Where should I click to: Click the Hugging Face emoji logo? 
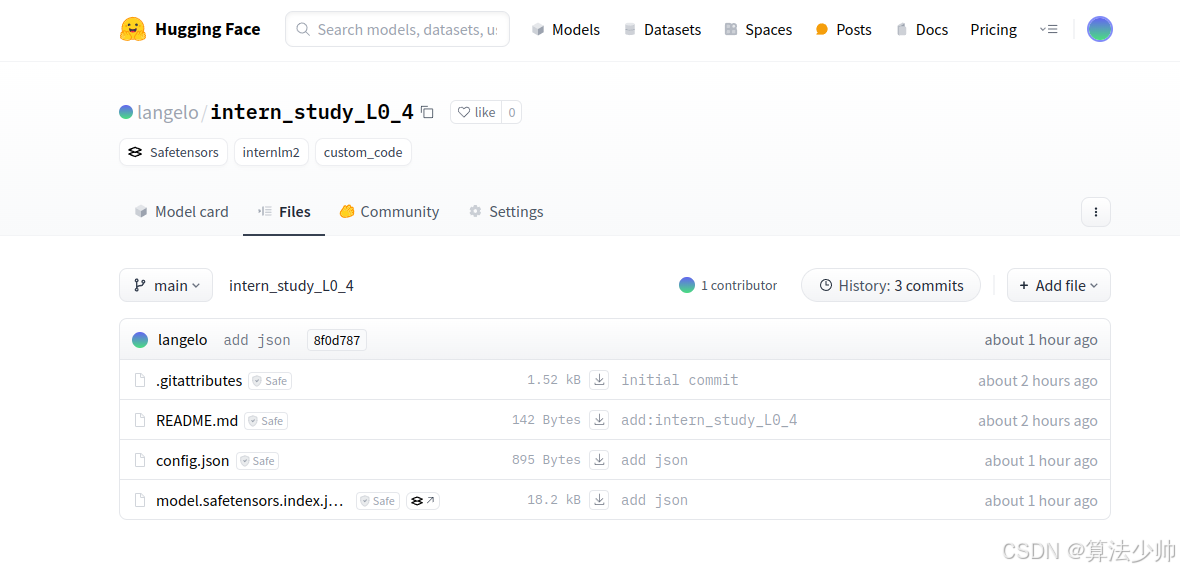point(132,29)
